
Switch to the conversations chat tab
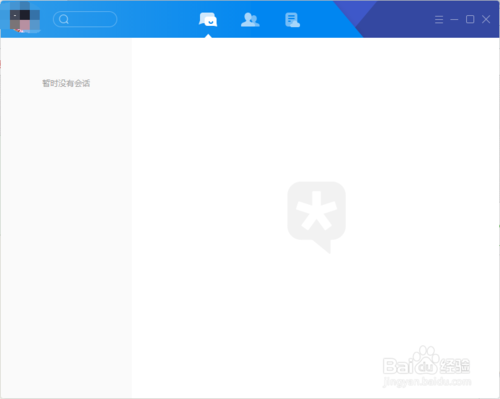pyautogui.click(x=208, y=19)
